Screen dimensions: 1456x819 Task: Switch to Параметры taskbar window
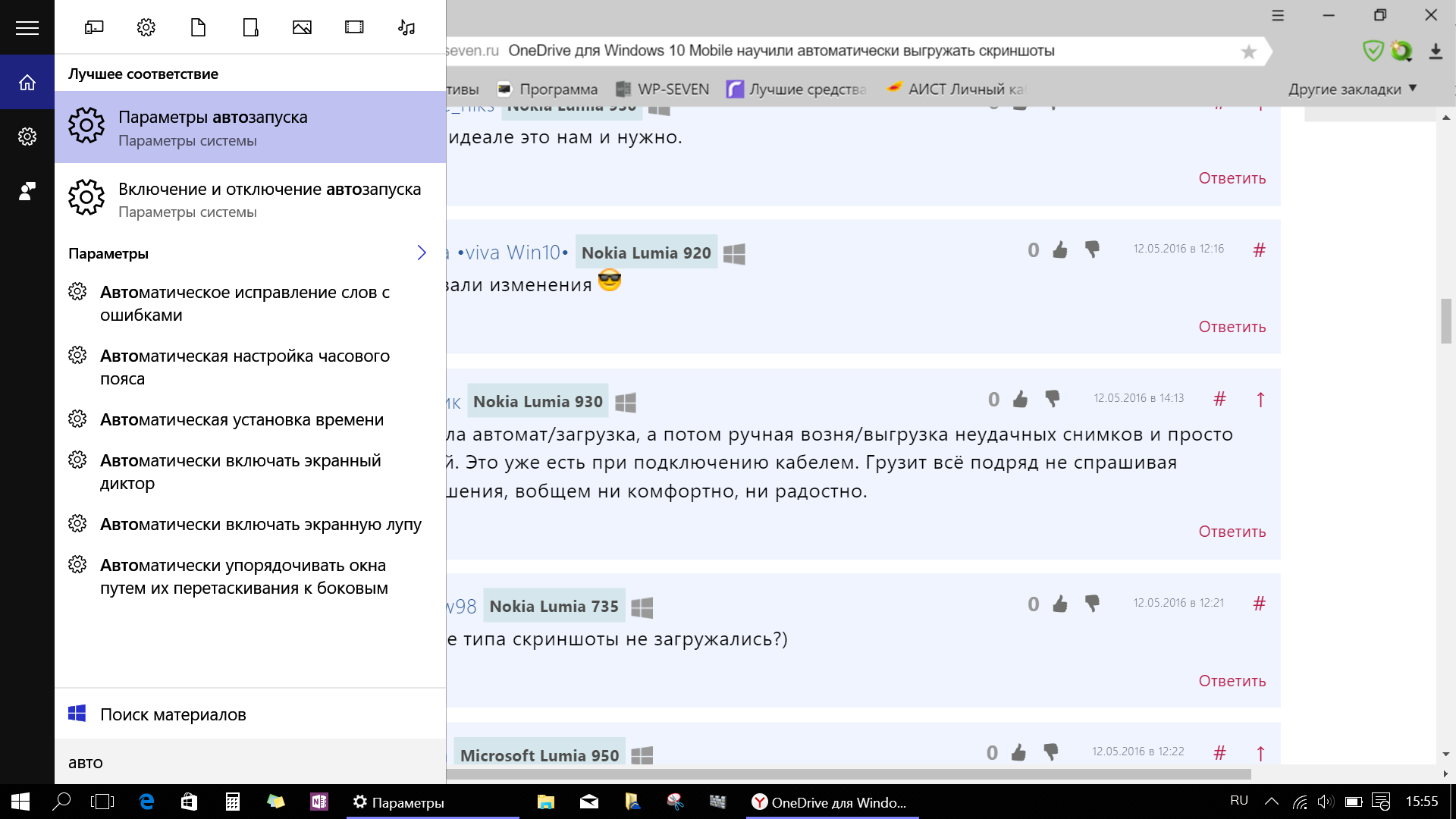433,802
